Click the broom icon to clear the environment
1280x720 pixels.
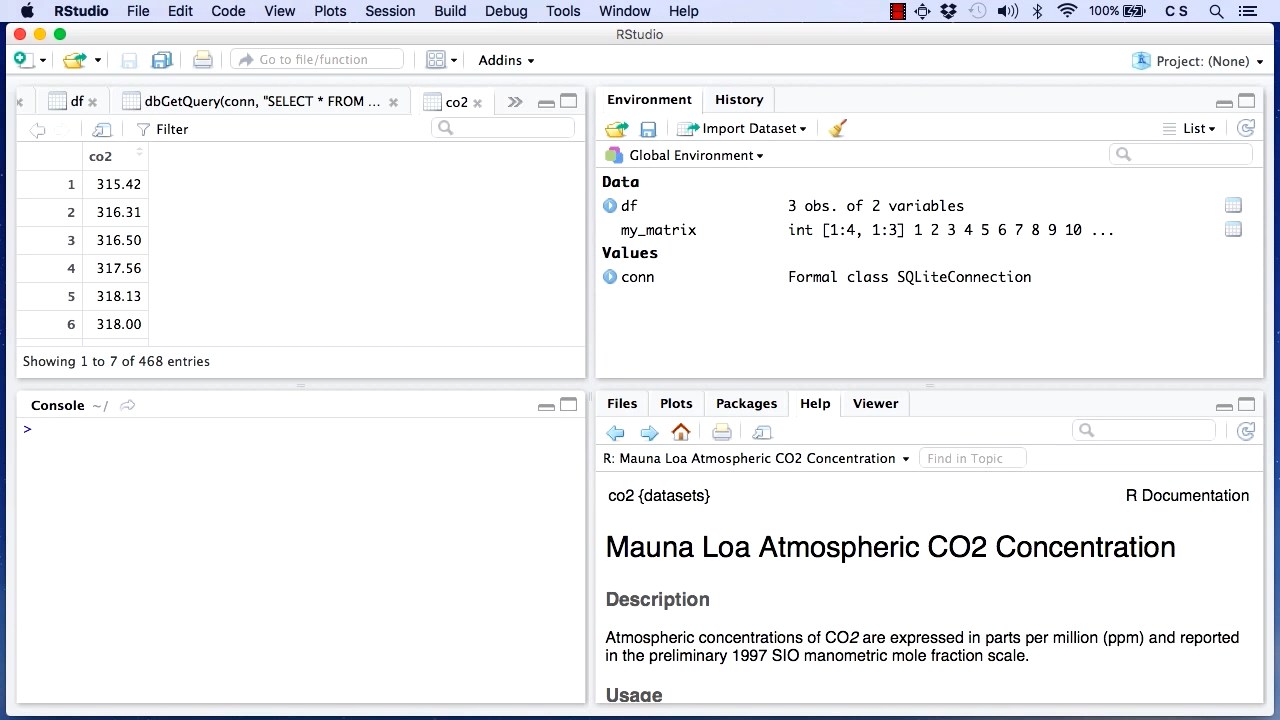838,129
